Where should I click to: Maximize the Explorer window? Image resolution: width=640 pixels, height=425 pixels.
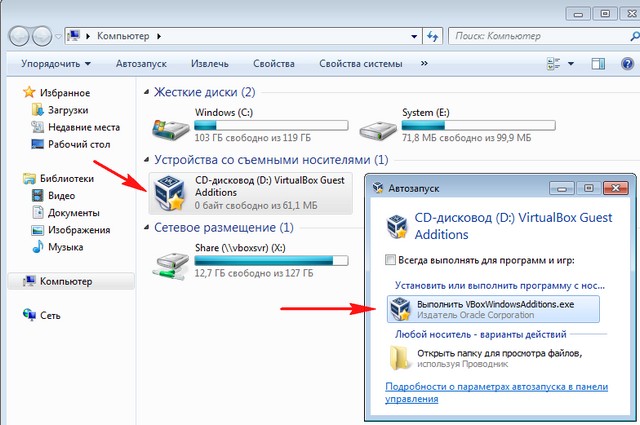pos(605,14)
